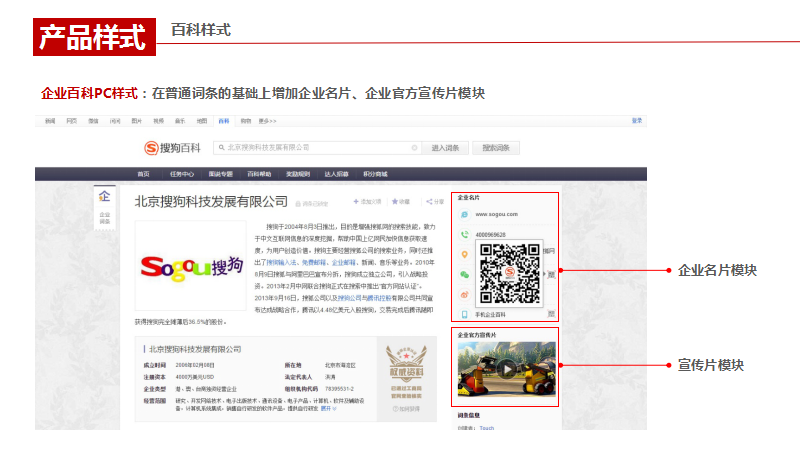Screen dimensions: 800x449
Task: Click the page title 北京搜狗科技发展有限公司
Action: click(x=211, y=202)
